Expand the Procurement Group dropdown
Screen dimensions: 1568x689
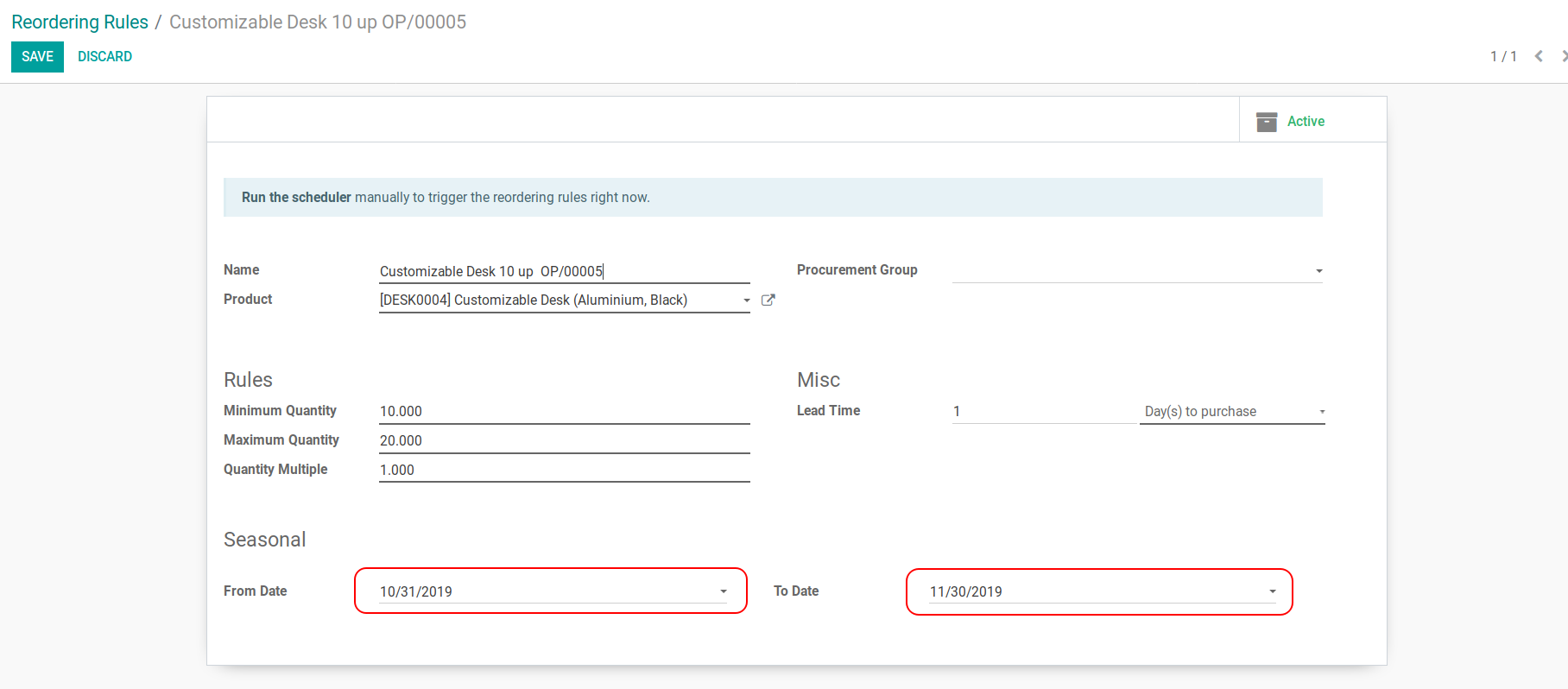click(1318, 271)
